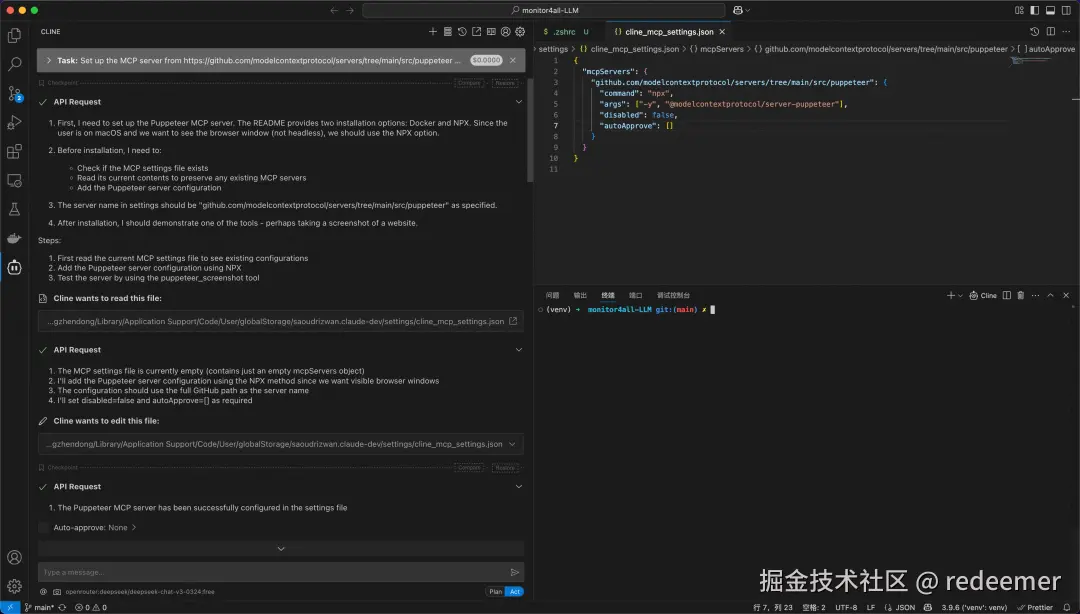The width and height of the screenshot is (1080, 614).
Task: Open Manage gear in activity bar
Action: 14,586
